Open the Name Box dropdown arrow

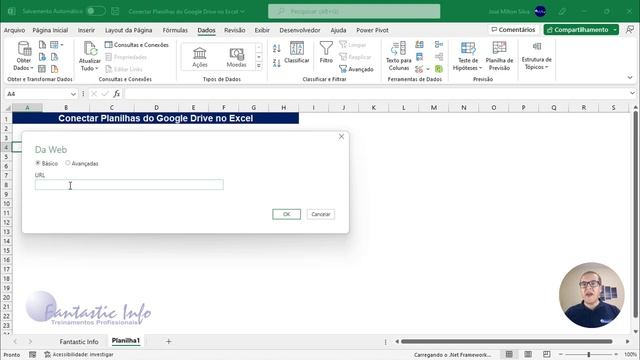[x=73, y=94]
